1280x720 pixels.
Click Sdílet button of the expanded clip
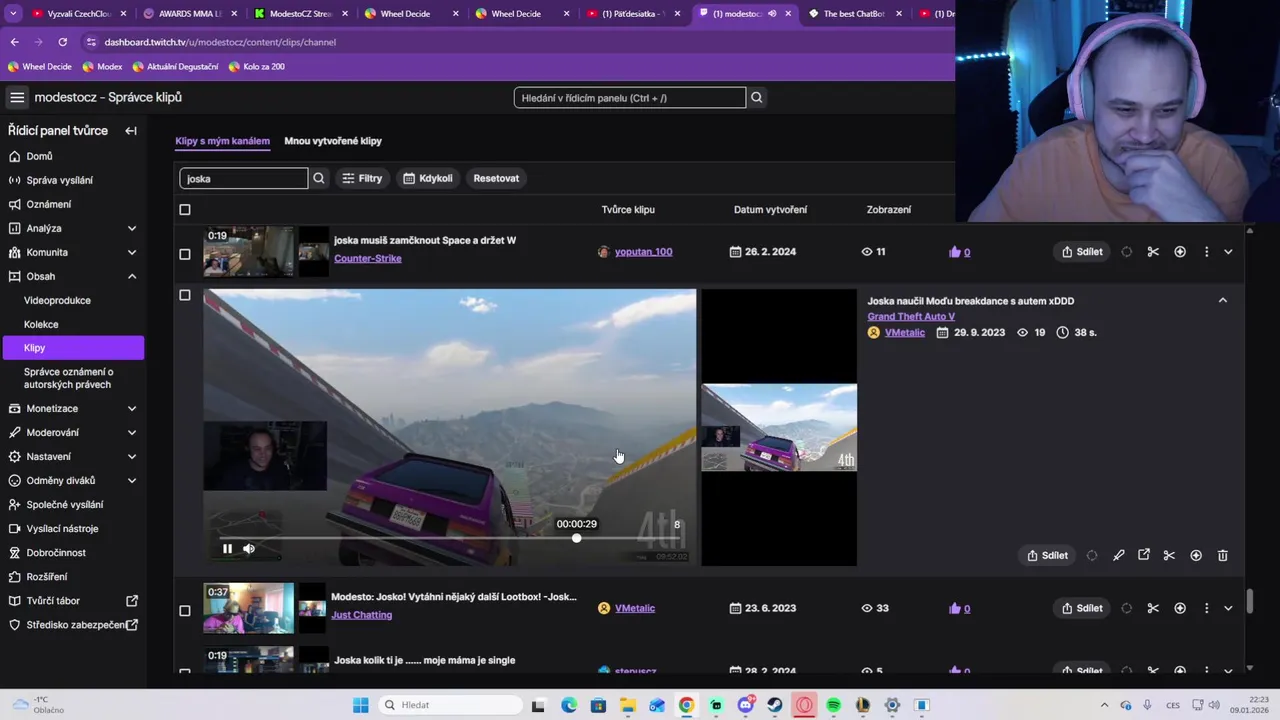(x=1047, y=555)
